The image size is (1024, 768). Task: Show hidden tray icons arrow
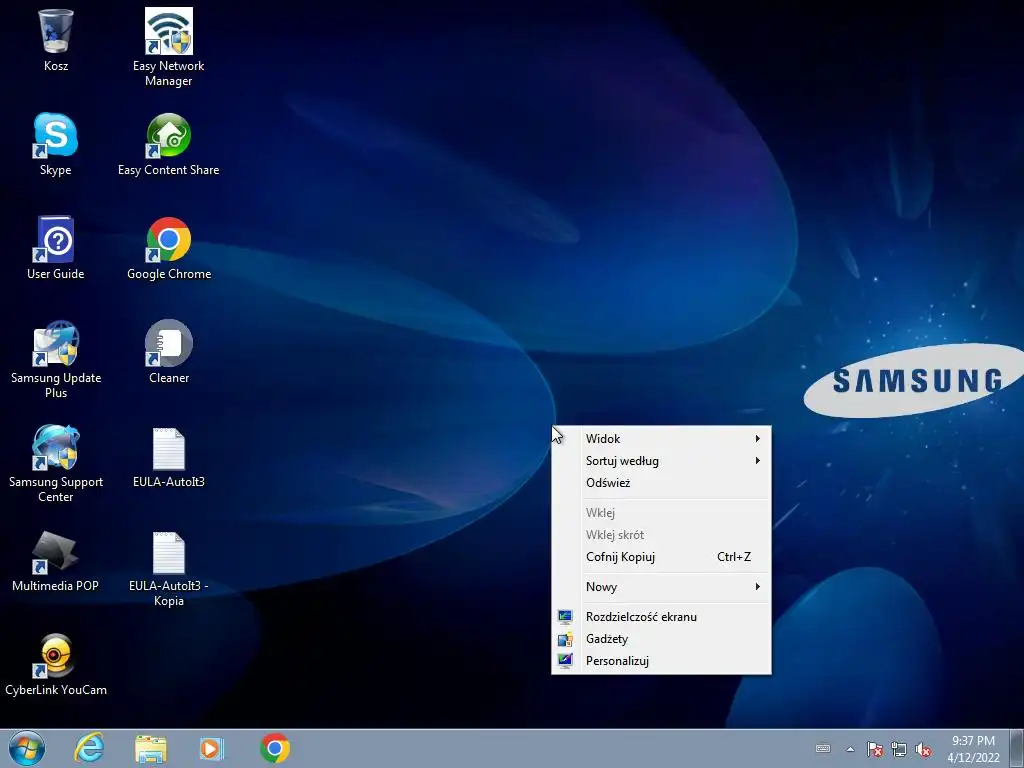tap(850, 749)
